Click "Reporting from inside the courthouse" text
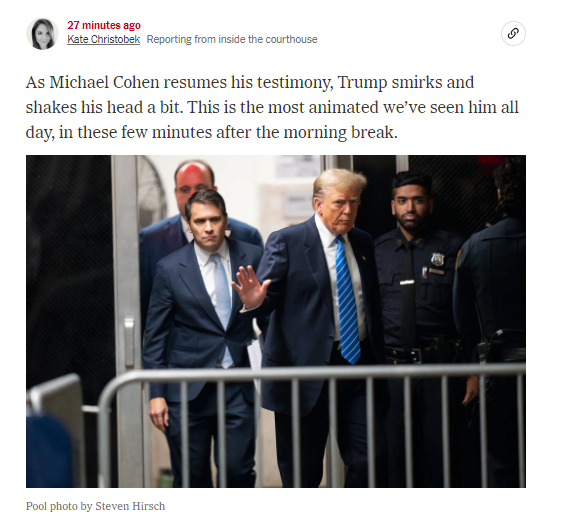 (x=232, y=39)
